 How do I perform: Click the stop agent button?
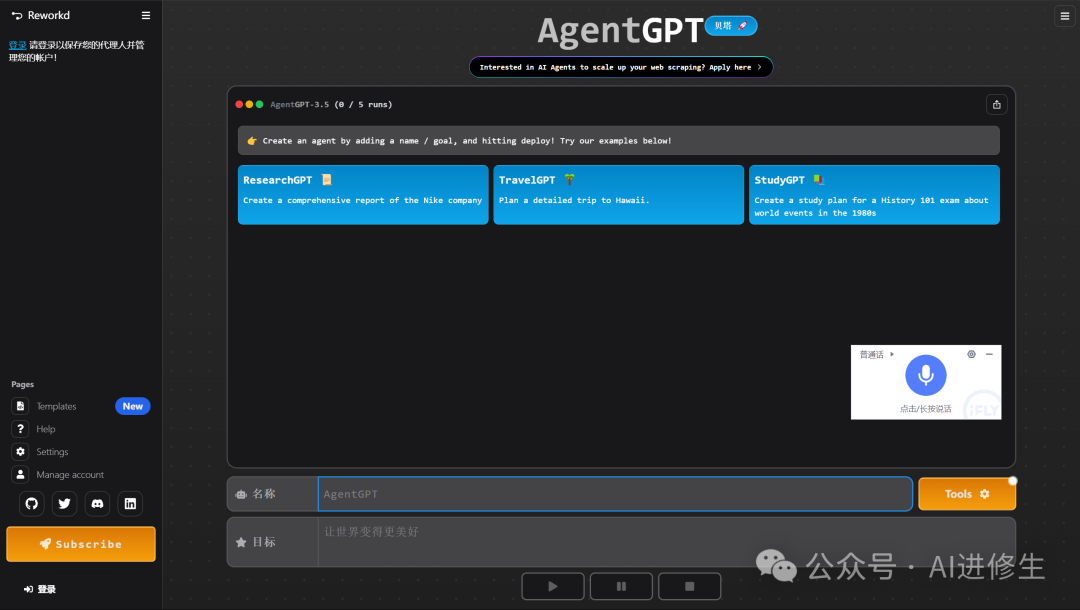coord(689,587)
